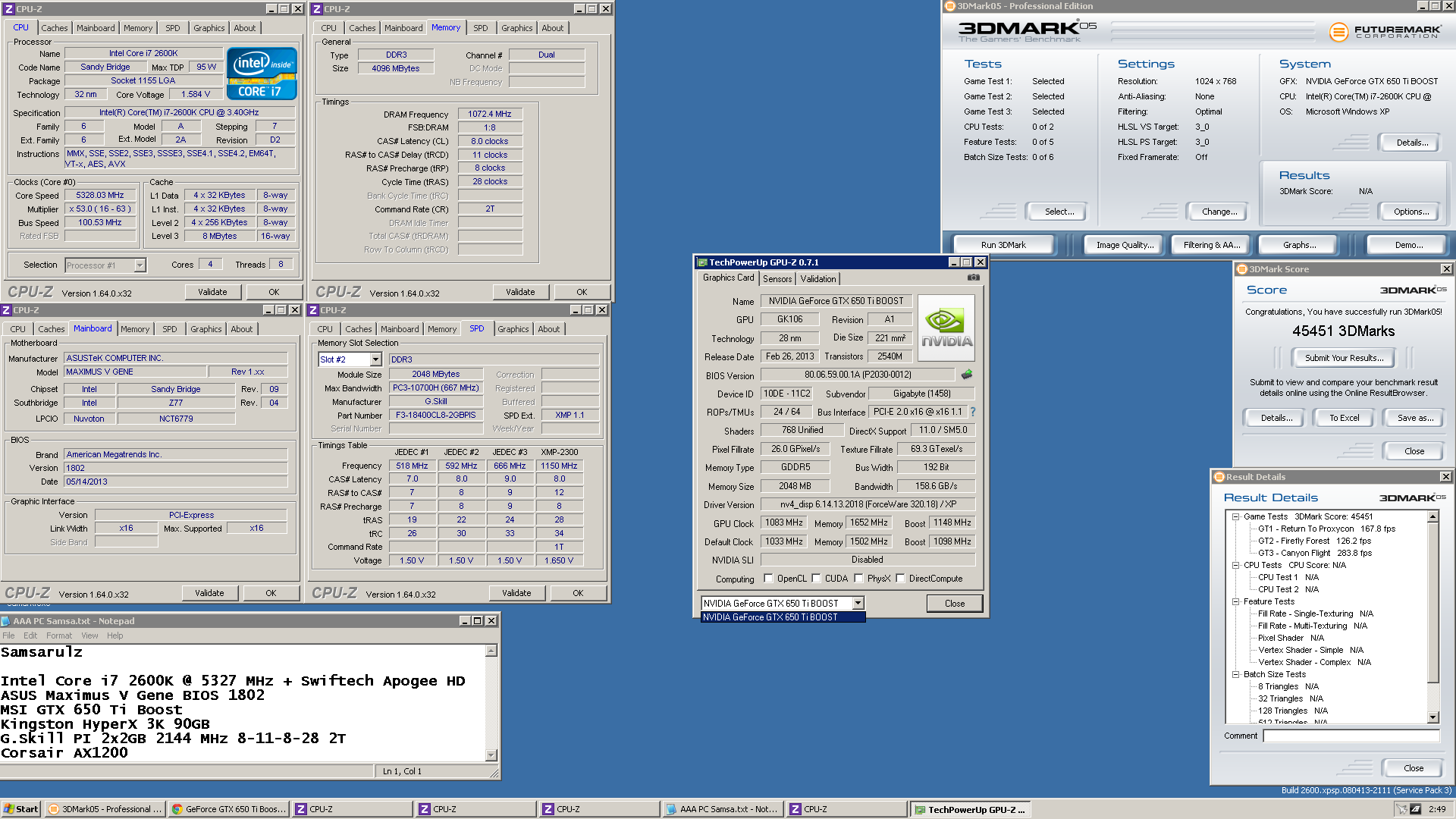Viewport: 1456px width, 819px height.
Task: Collapse Batch Size Tests tree node
Action: click(x=1235, y=674)
